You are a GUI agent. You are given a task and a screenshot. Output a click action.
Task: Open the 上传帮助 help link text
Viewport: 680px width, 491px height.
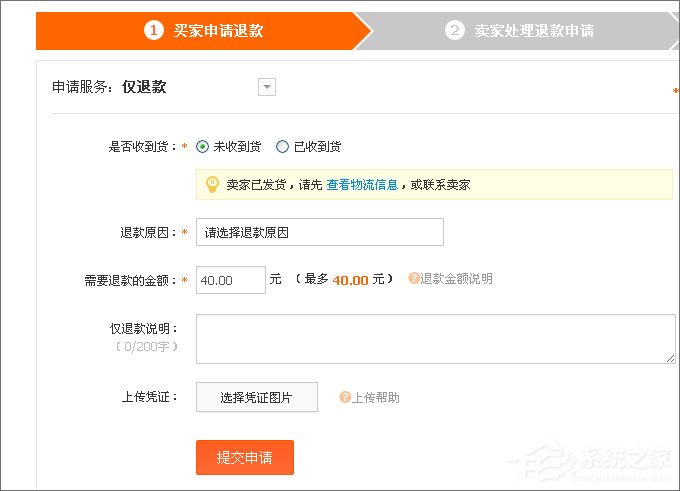(x=376, y=397)
